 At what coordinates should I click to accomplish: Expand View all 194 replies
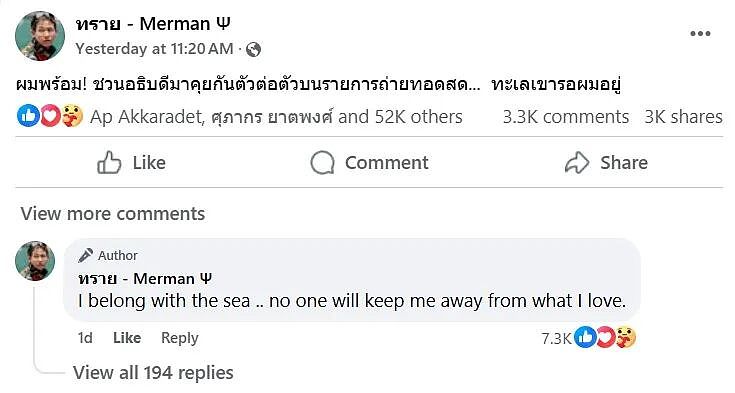[153, 373]
